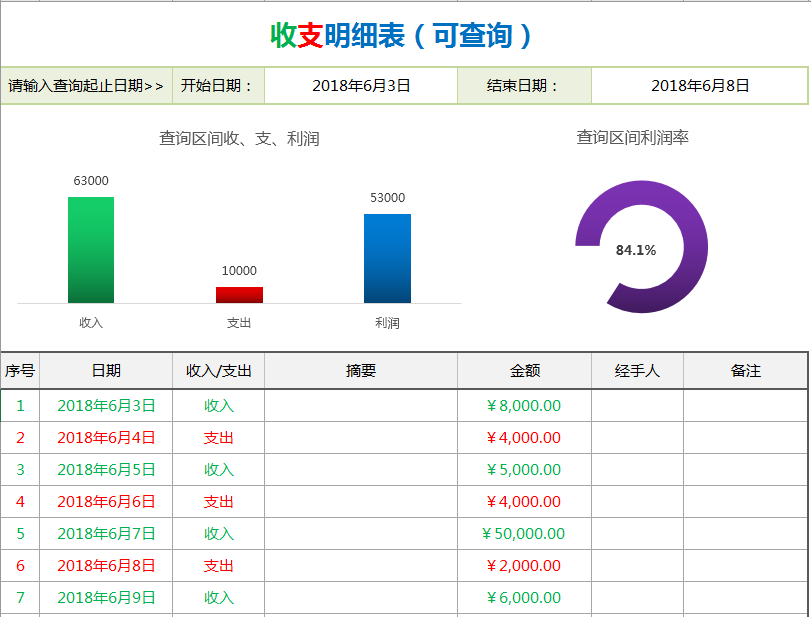Viewport: 811px width, 617px height.
Task: Click 支出 type cell in row 4
Action: (x=218, y=502)
